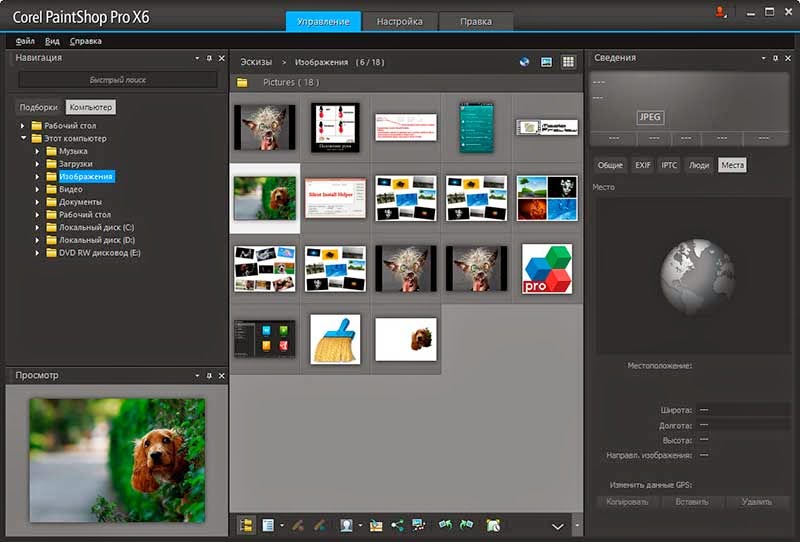
Task: Click the tray-with-arrow icon in bottom toolbar
Action: point(376,525)
